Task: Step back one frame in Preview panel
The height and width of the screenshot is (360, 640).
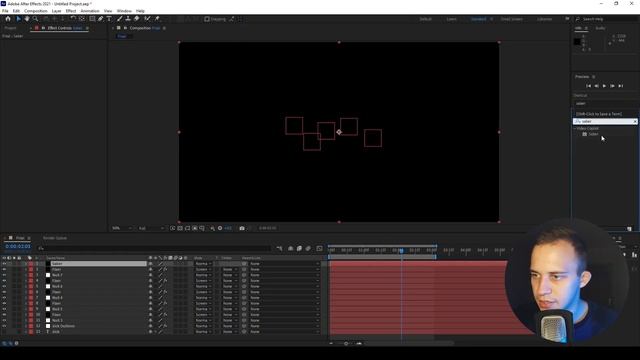Action: click(596, 86)
